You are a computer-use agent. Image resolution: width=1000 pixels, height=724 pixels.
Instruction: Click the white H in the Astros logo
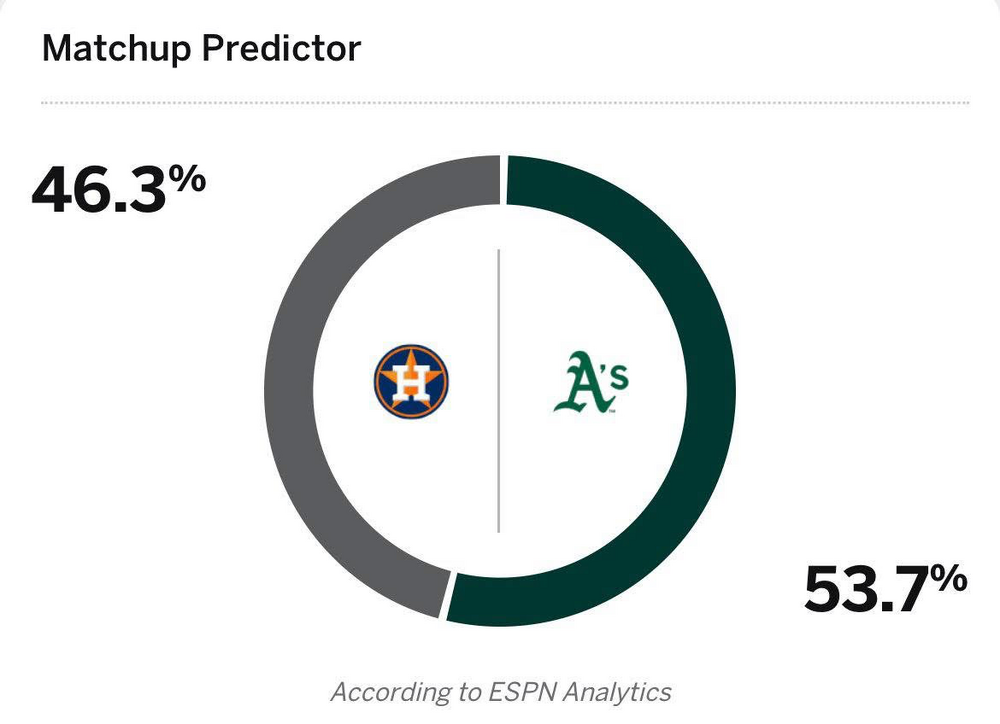411,384
